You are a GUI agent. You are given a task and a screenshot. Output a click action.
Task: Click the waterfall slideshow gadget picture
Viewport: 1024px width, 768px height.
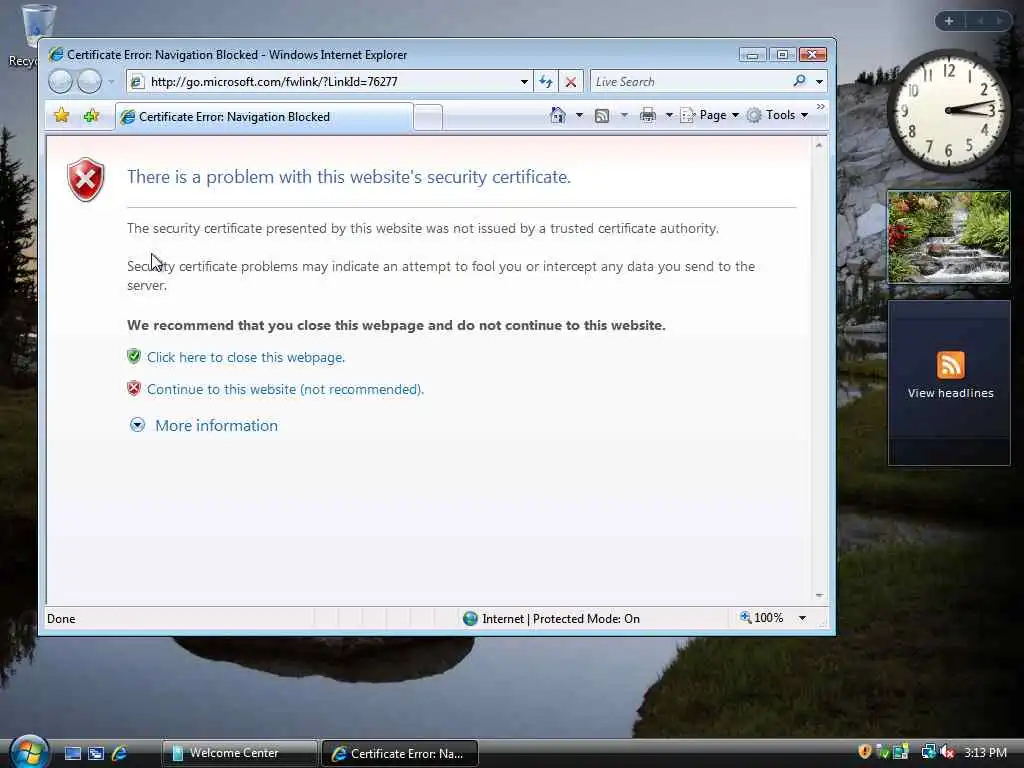(948, 237)
